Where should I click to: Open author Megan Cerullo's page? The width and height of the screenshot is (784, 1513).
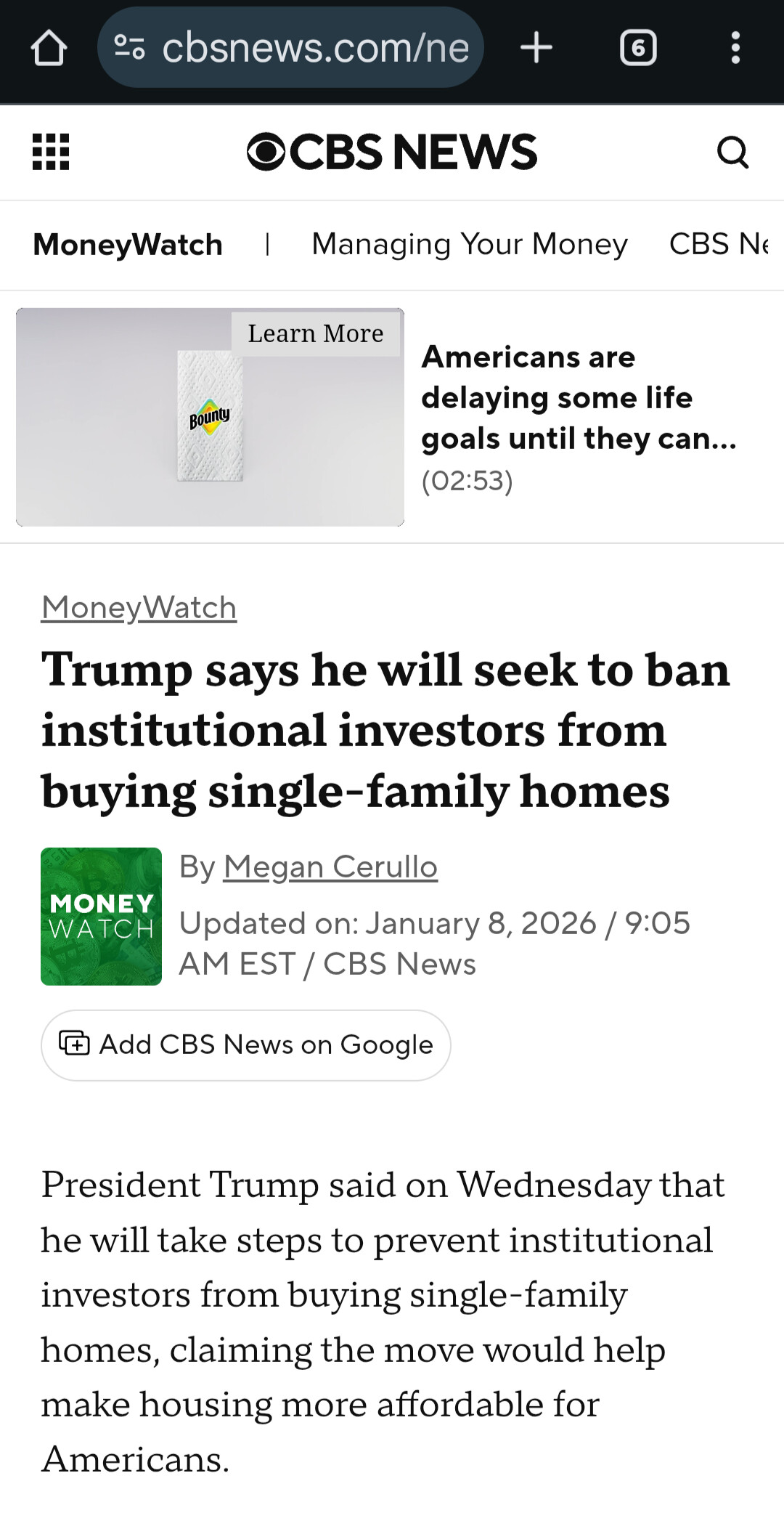pyautogui.click(x=330, y=867)
